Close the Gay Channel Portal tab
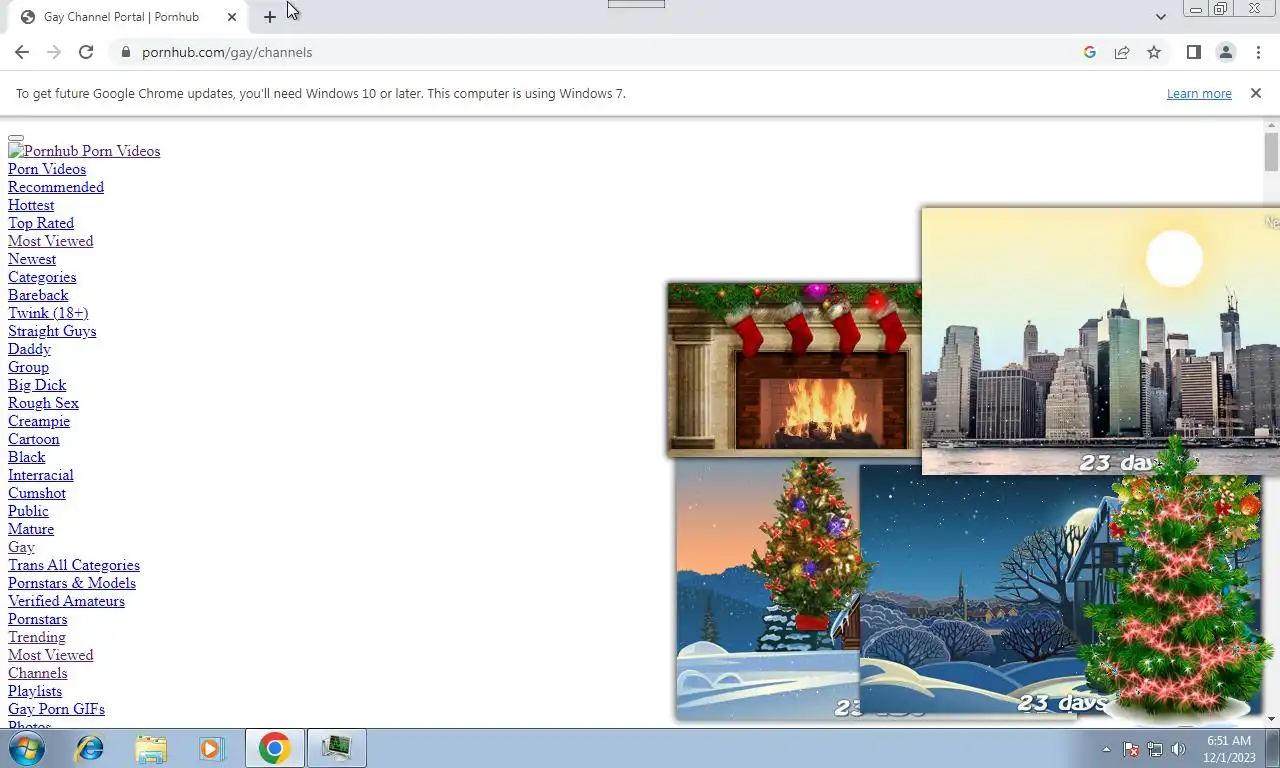This screenshot has height=768, width=1280. pyautogui.click(x=232, y=17)
